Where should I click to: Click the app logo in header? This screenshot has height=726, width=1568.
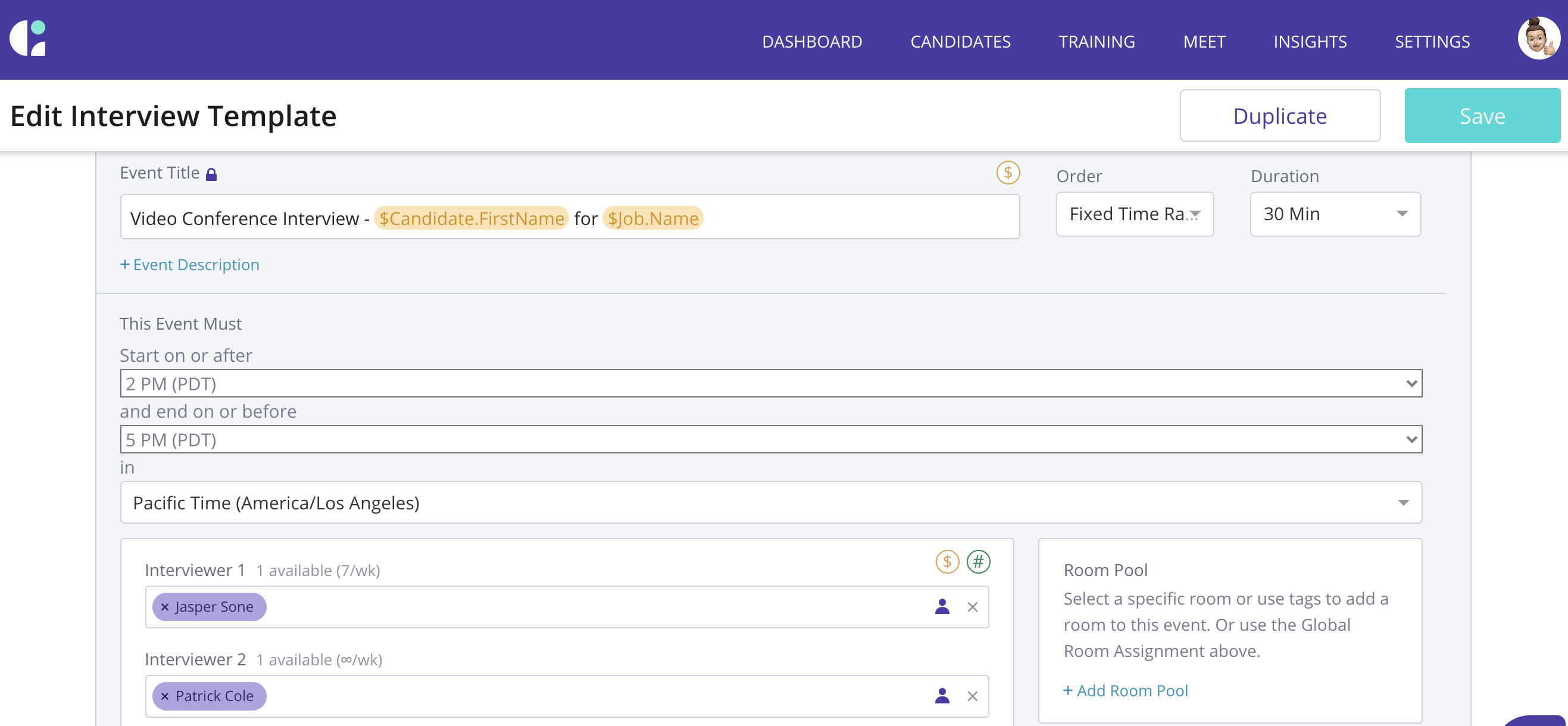click(28, 37)
